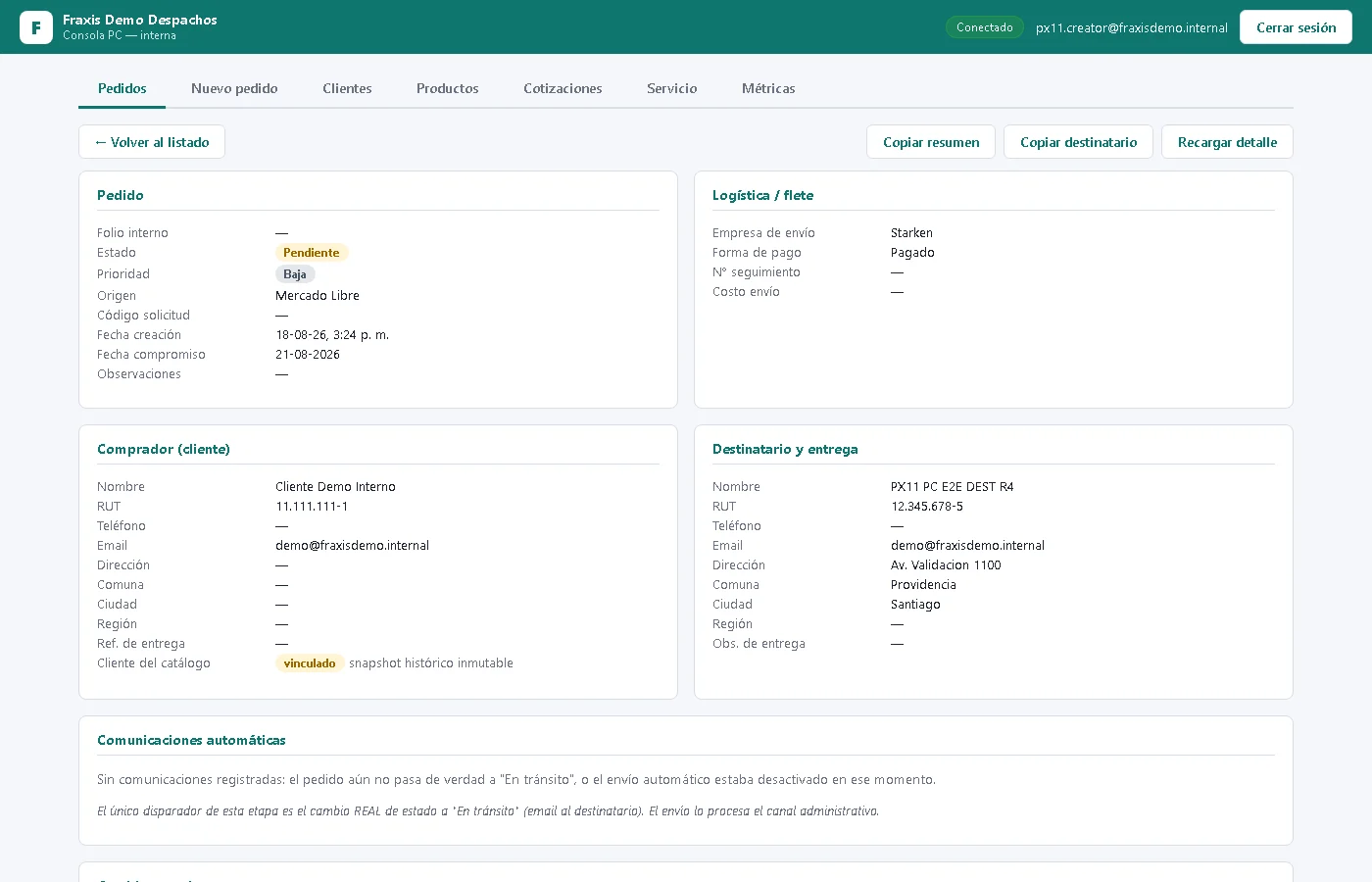1372x882 pixels.
Task: Click the vinculado catalog badge
Action: pos(310,663)
